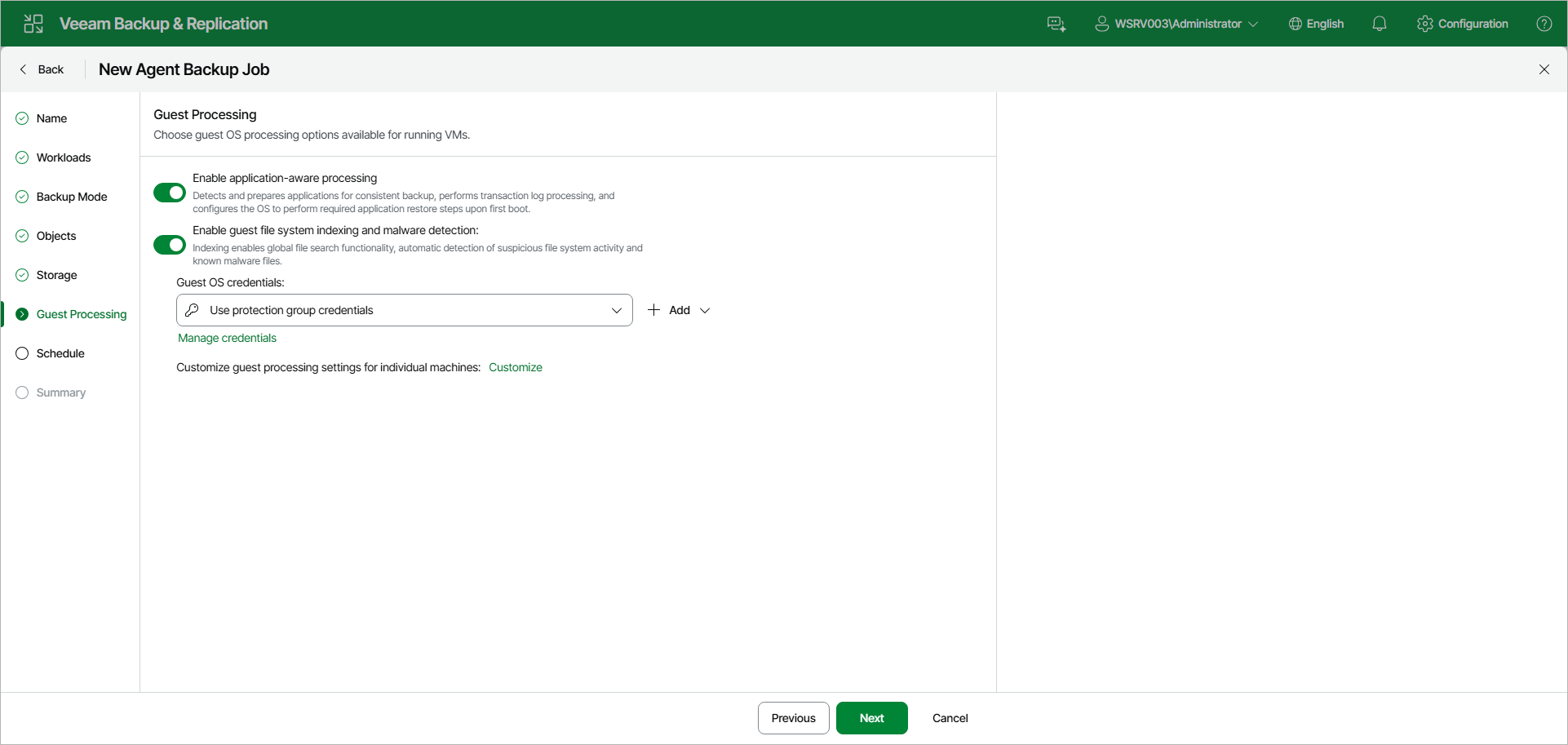Click the Backup Mode step checkmark icon
The height and width of the screenshot is (745, 1568).
(22, 197)
